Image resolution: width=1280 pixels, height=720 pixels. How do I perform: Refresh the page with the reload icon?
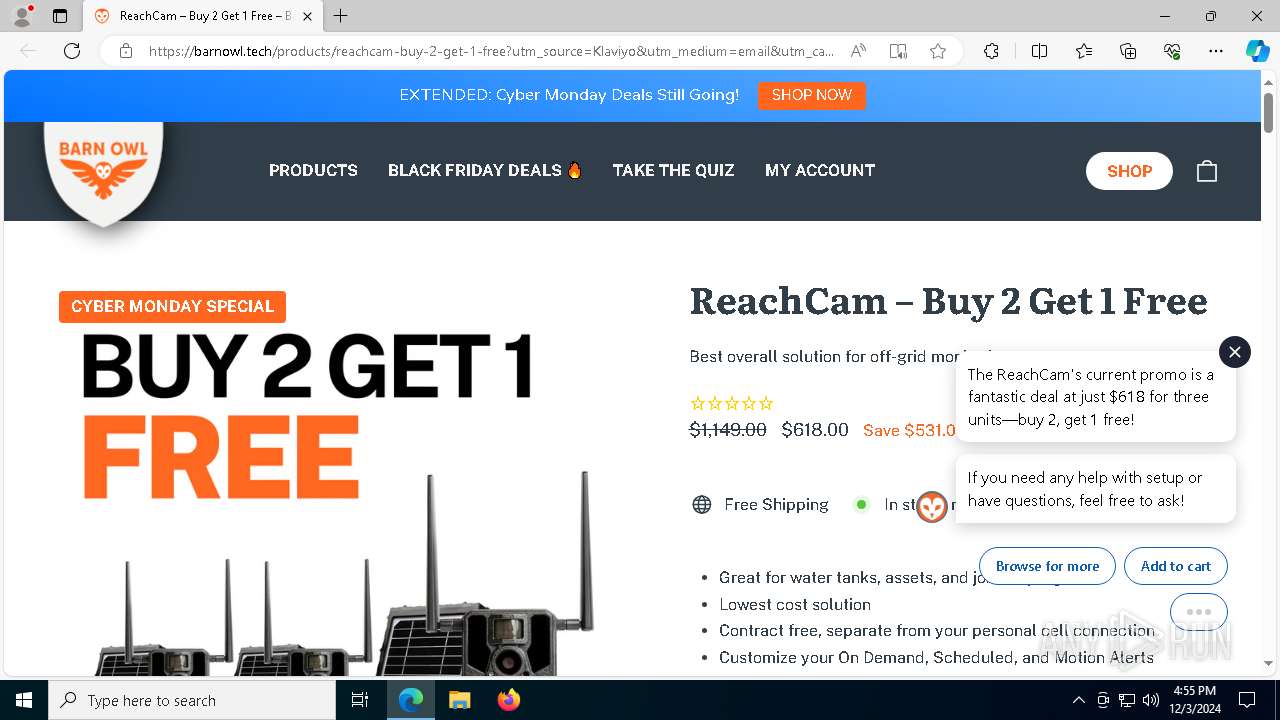72,51
